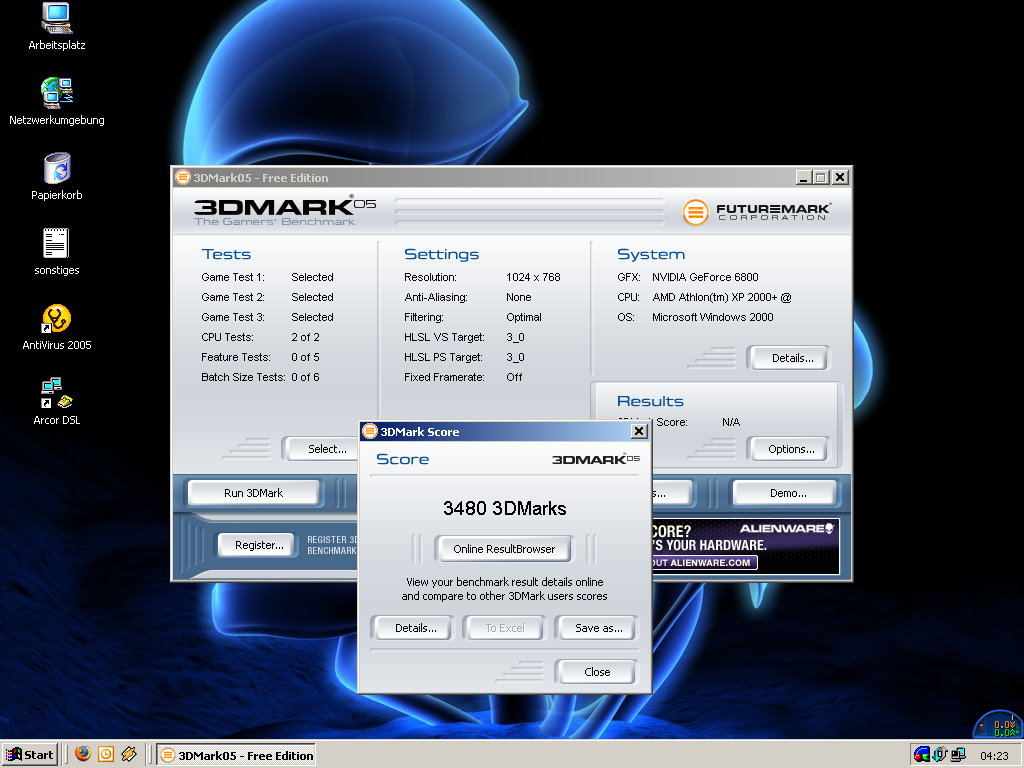Close the 3DMark Score dialog via X

coord(639,431)
